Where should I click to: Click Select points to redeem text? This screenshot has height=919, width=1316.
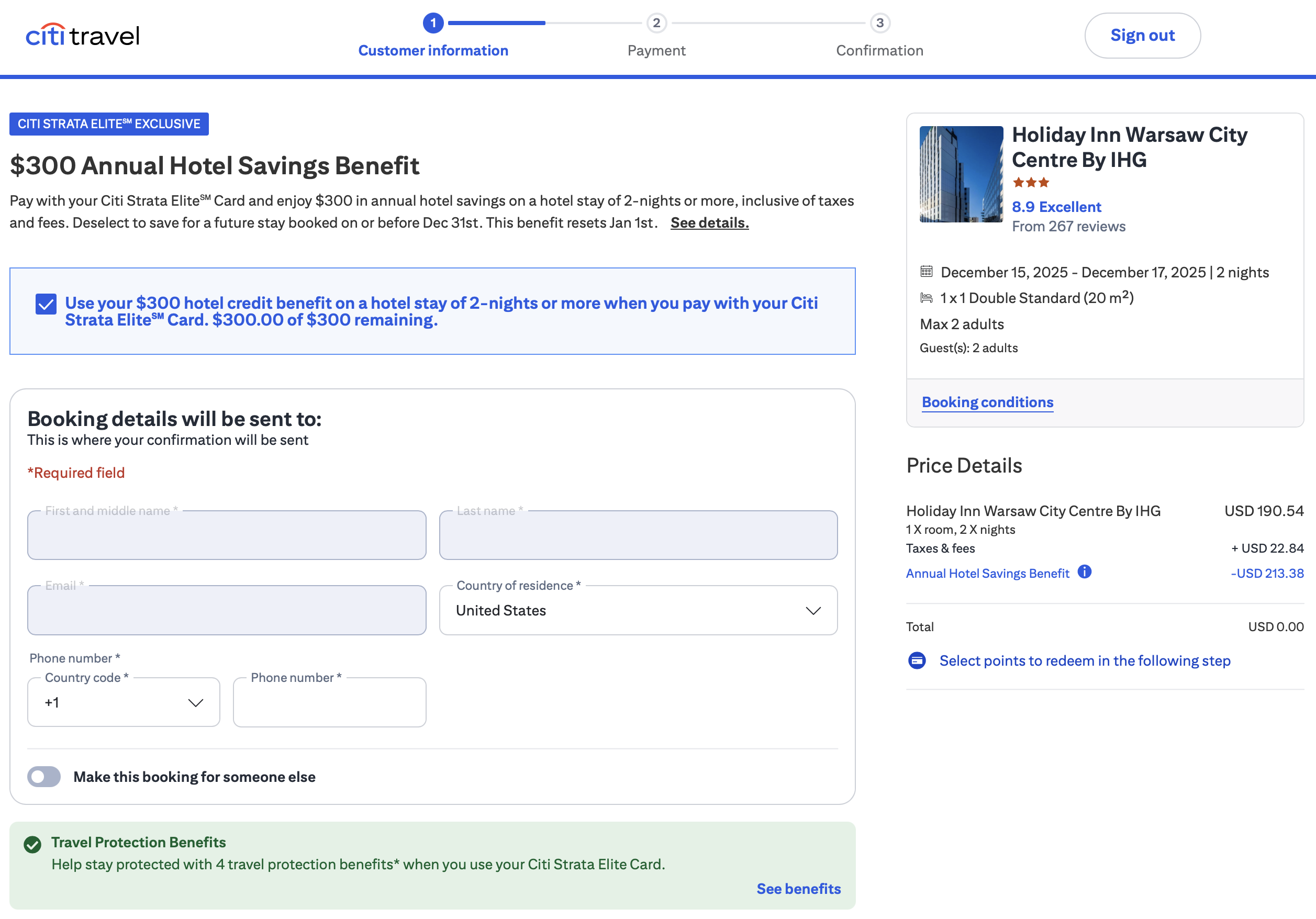click(1085, 660)
